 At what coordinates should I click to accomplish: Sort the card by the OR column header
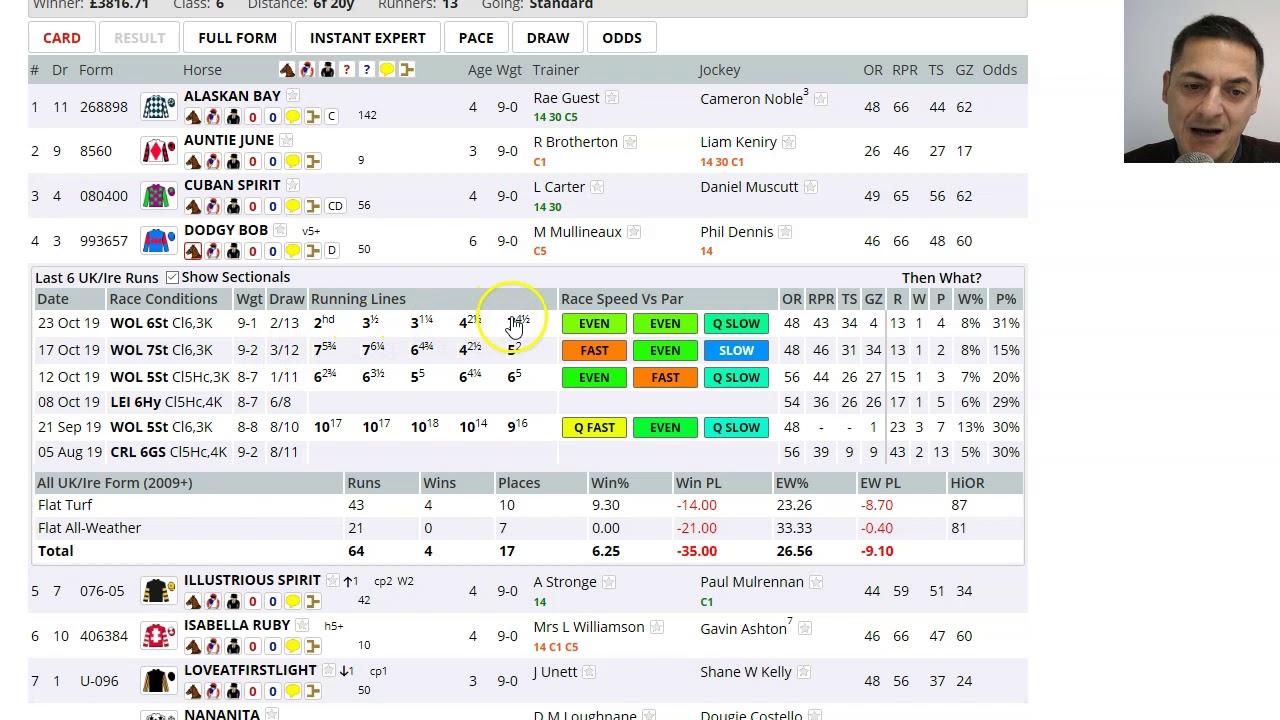coord(873,70)
